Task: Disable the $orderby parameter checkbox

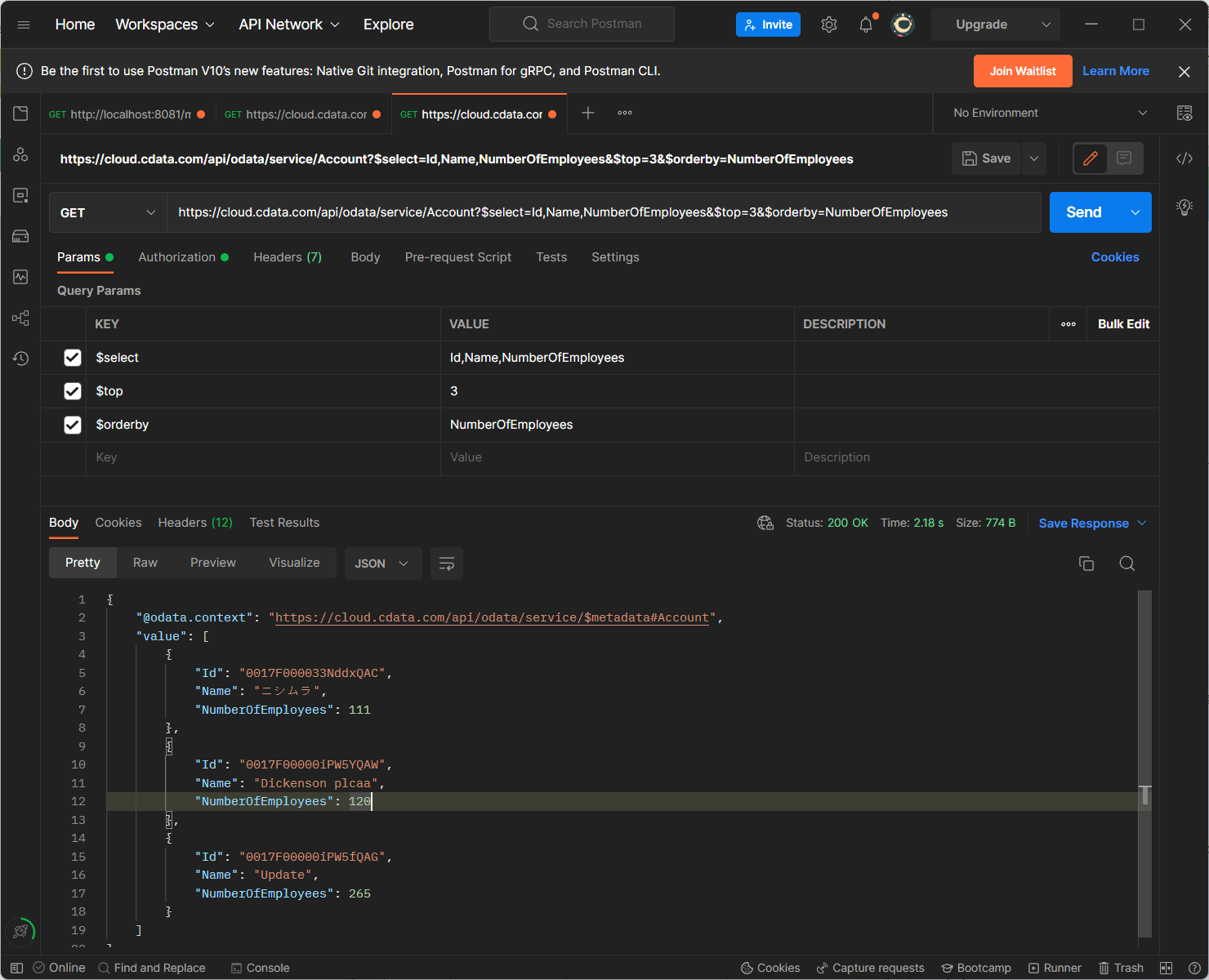Action: pyautogui.click(x=73, y=425)
